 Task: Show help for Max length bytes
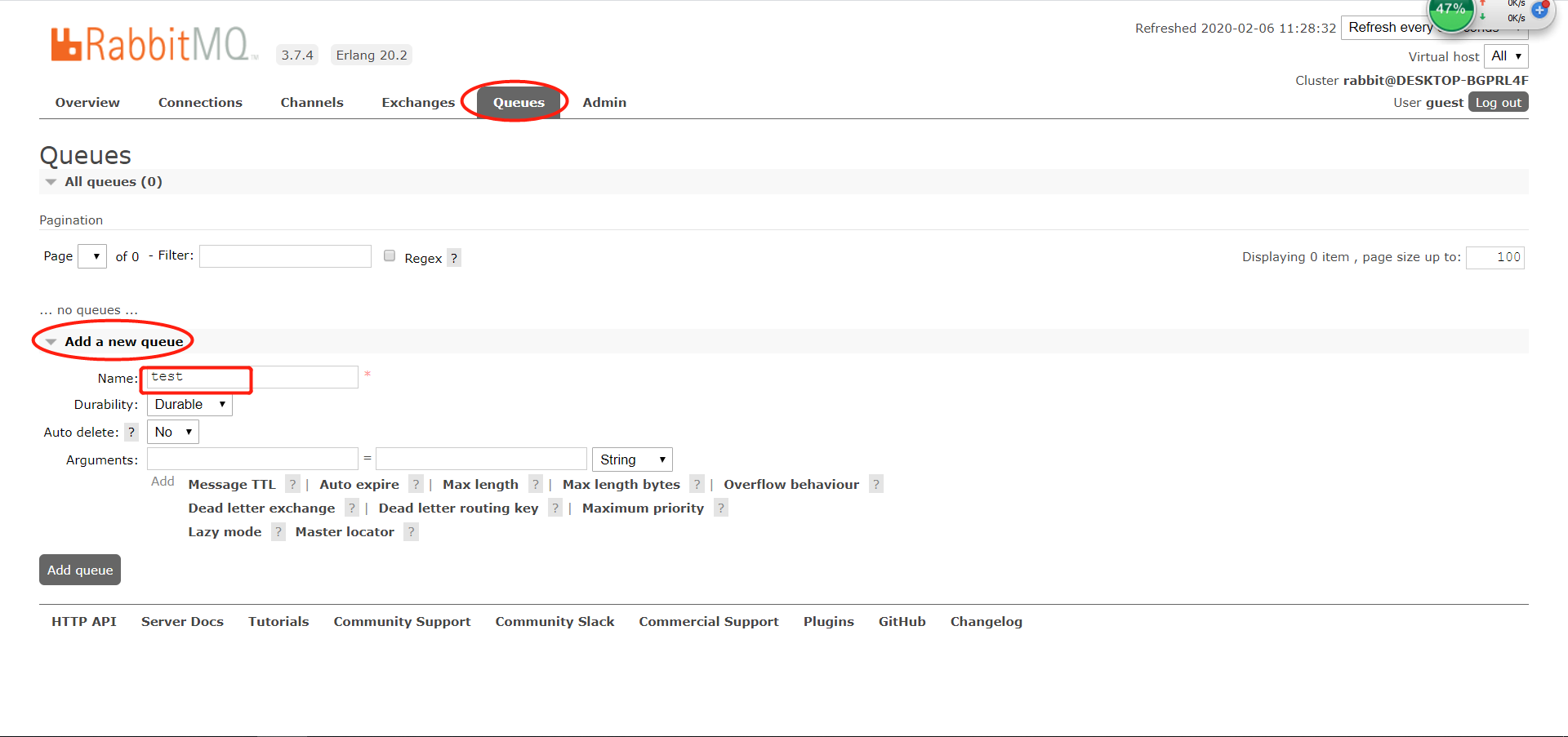click(x=697, y=484)
